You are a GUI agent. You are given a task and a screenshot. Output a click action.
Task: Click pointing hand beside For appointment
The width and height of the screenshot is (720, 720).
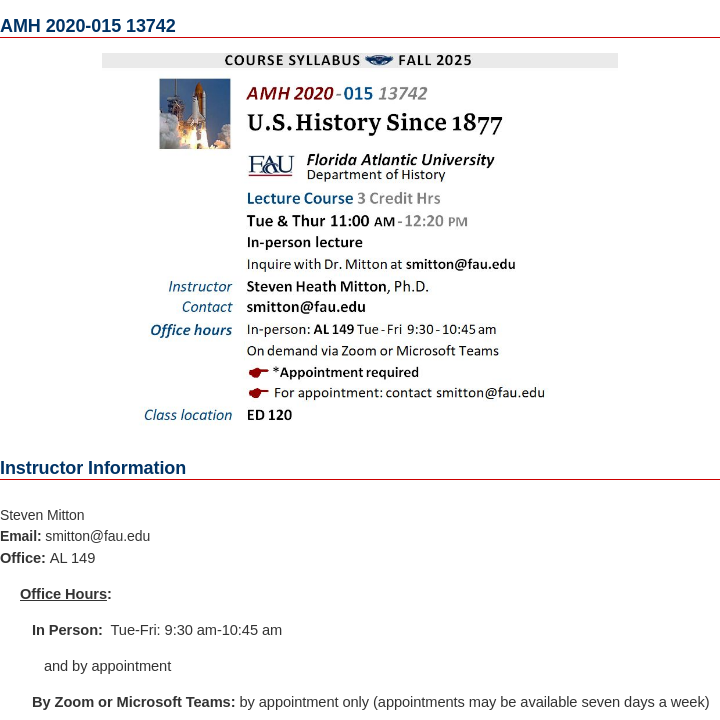tap(258, 393)
